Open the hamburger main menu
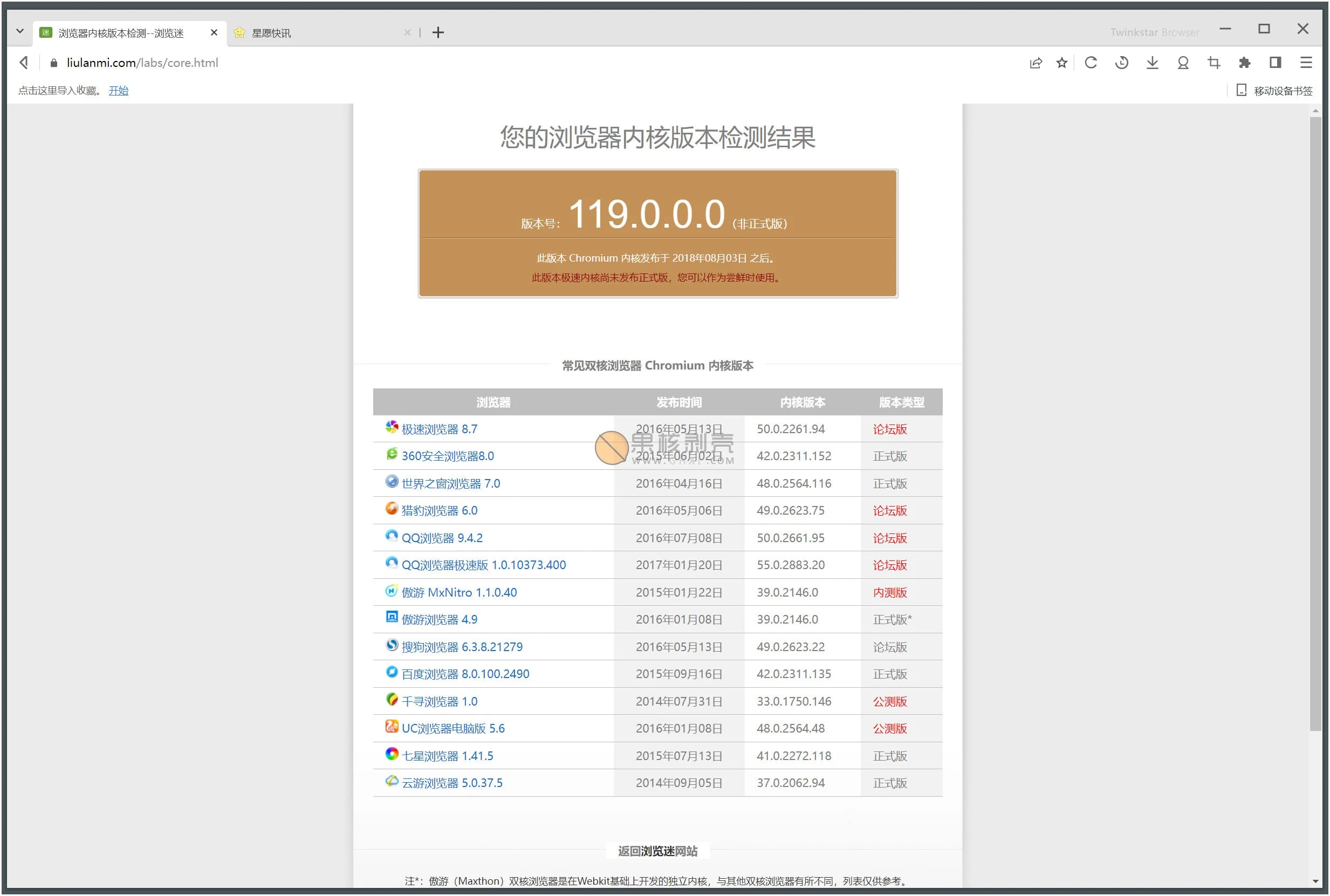 [x=1307, y=63]
